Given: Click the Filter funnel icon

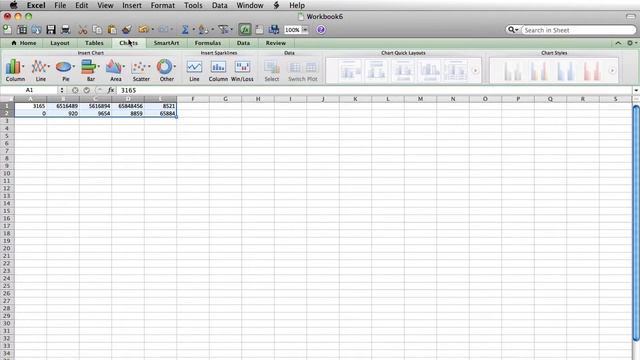Looking at the screenshot, I should click(223, 29).
